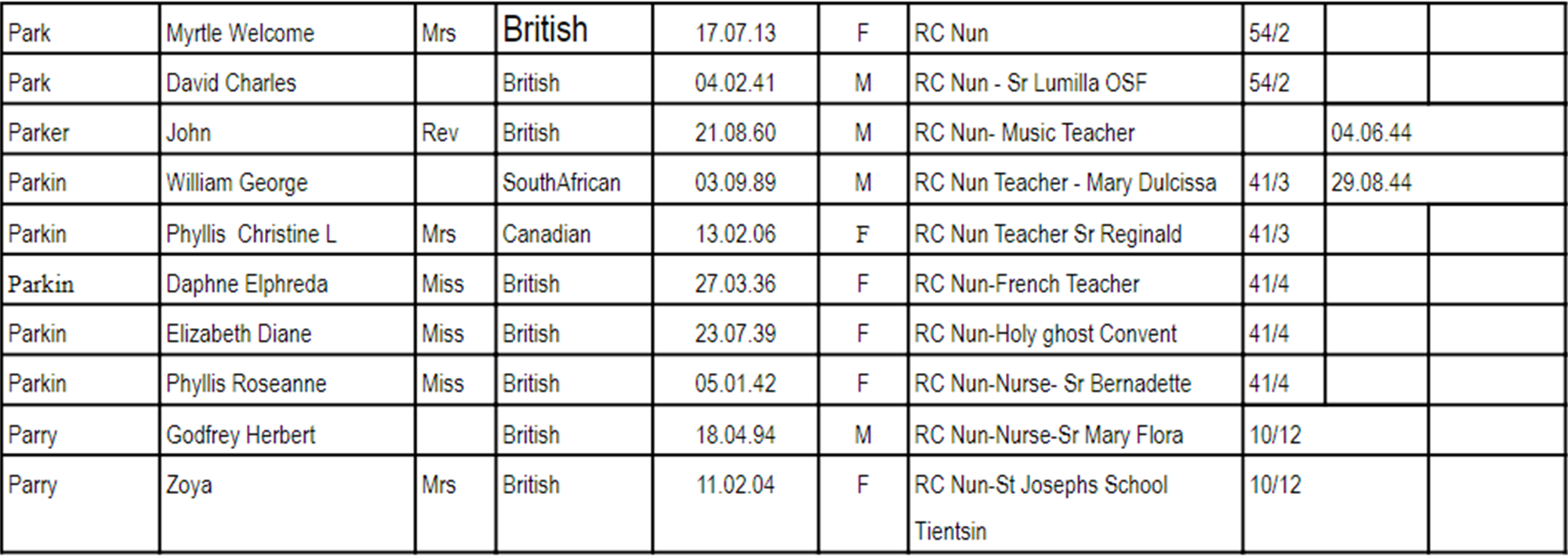Click the 'Phyllis Roseanne' name cell
Image resolution: width=1568 pixels, height=558 pixels.
pos(287,381)
